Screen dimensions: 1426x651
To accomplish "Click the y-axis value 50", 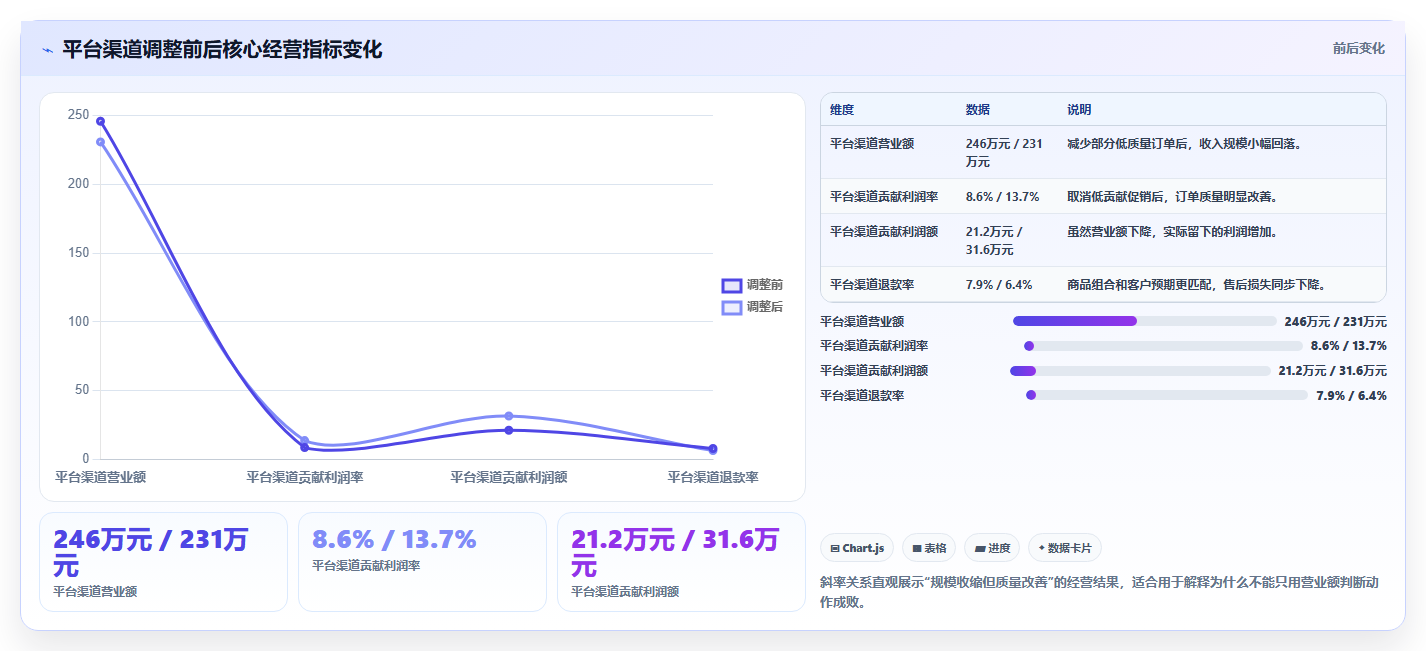I will click(82, 390).
